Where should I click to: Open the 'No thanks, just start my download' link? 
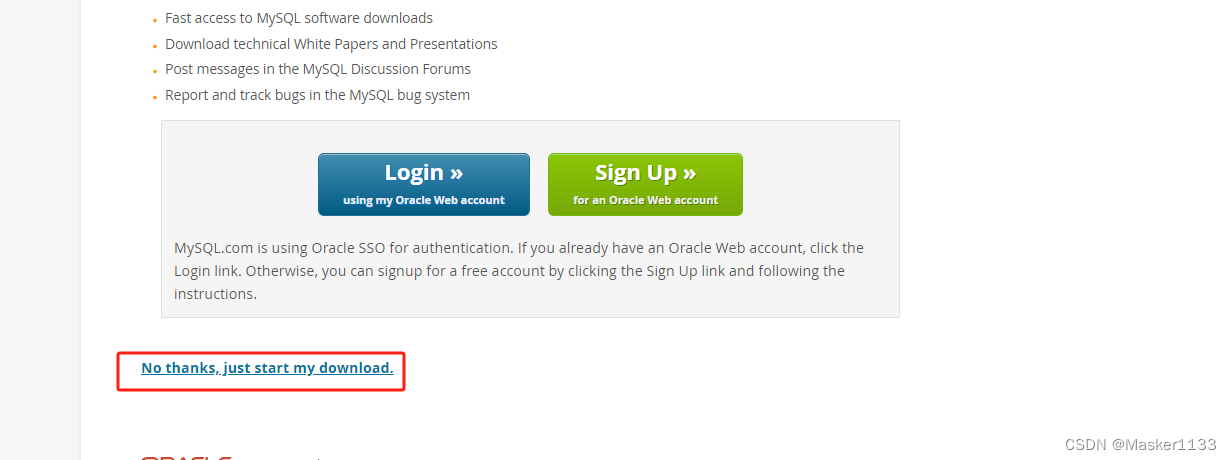pos(267,368)
